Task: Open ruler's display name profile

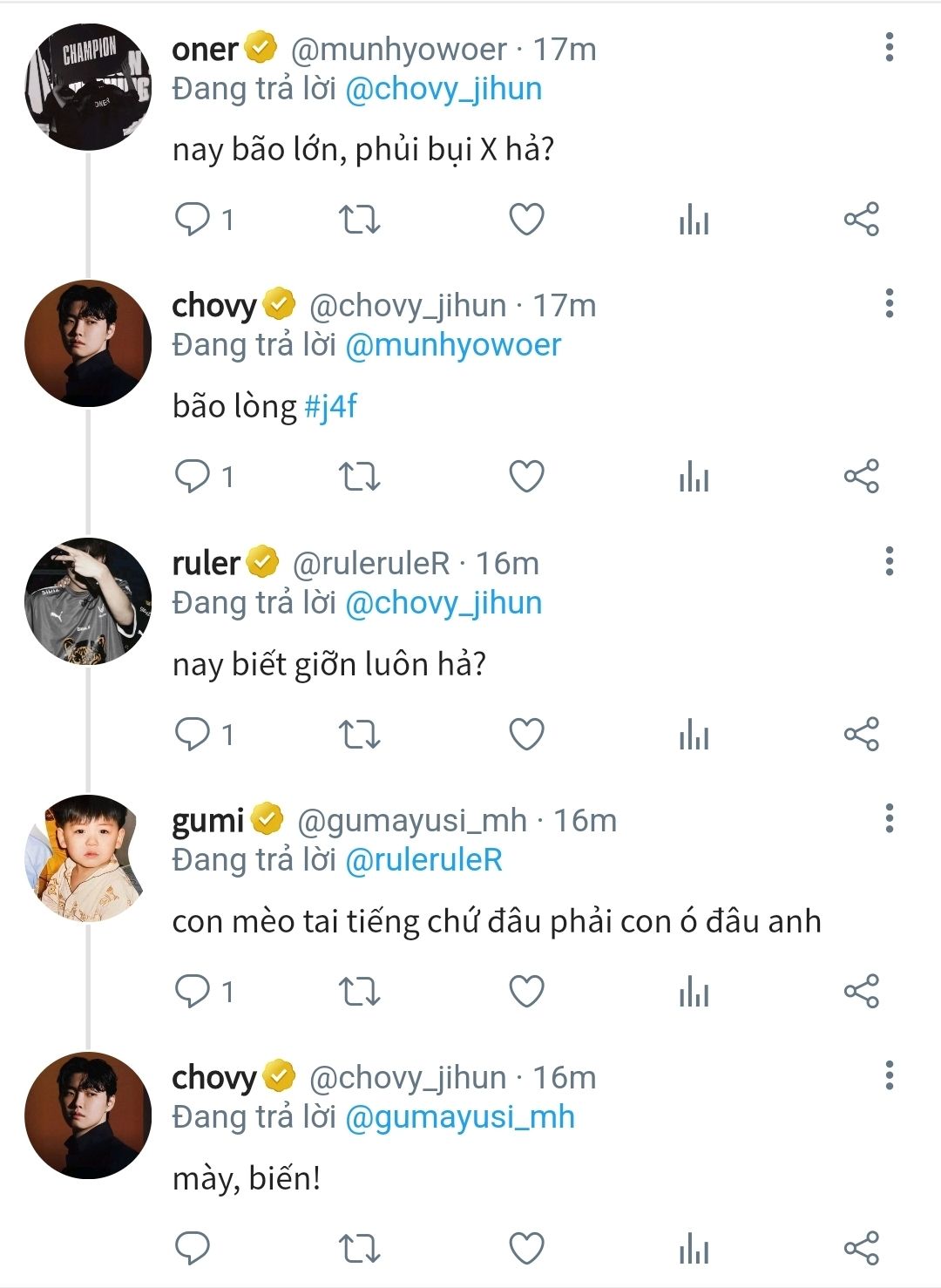Action: tap(206, 563)
